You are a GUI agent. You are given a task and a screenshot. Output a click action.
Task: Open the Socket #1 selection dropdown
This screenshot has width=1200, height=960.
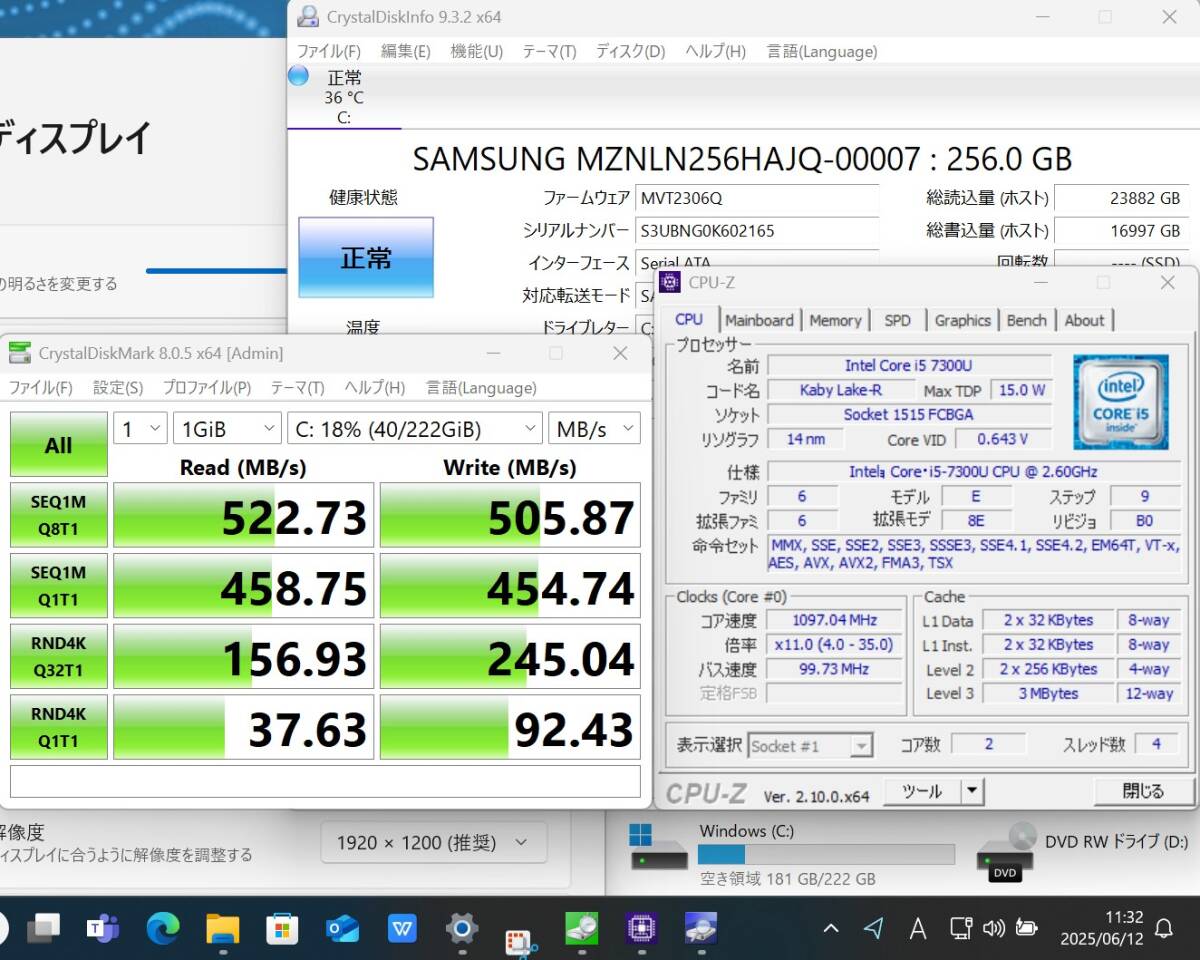coord(810,746)
